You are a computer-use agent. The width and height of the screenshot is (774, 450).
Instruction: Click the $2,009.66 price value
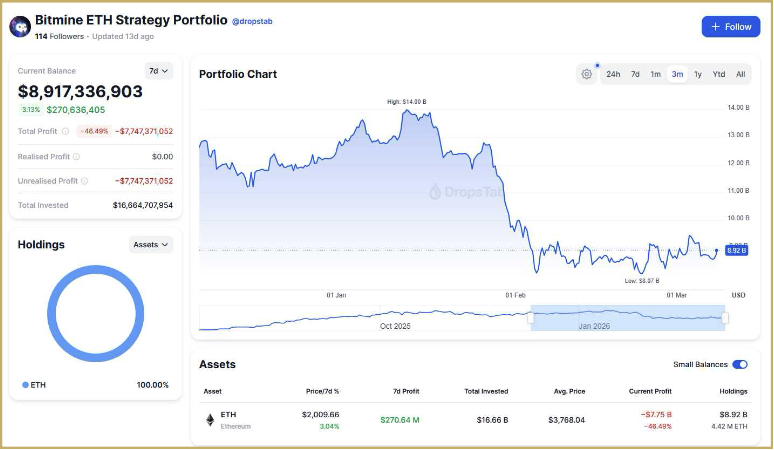coord(321,414)
